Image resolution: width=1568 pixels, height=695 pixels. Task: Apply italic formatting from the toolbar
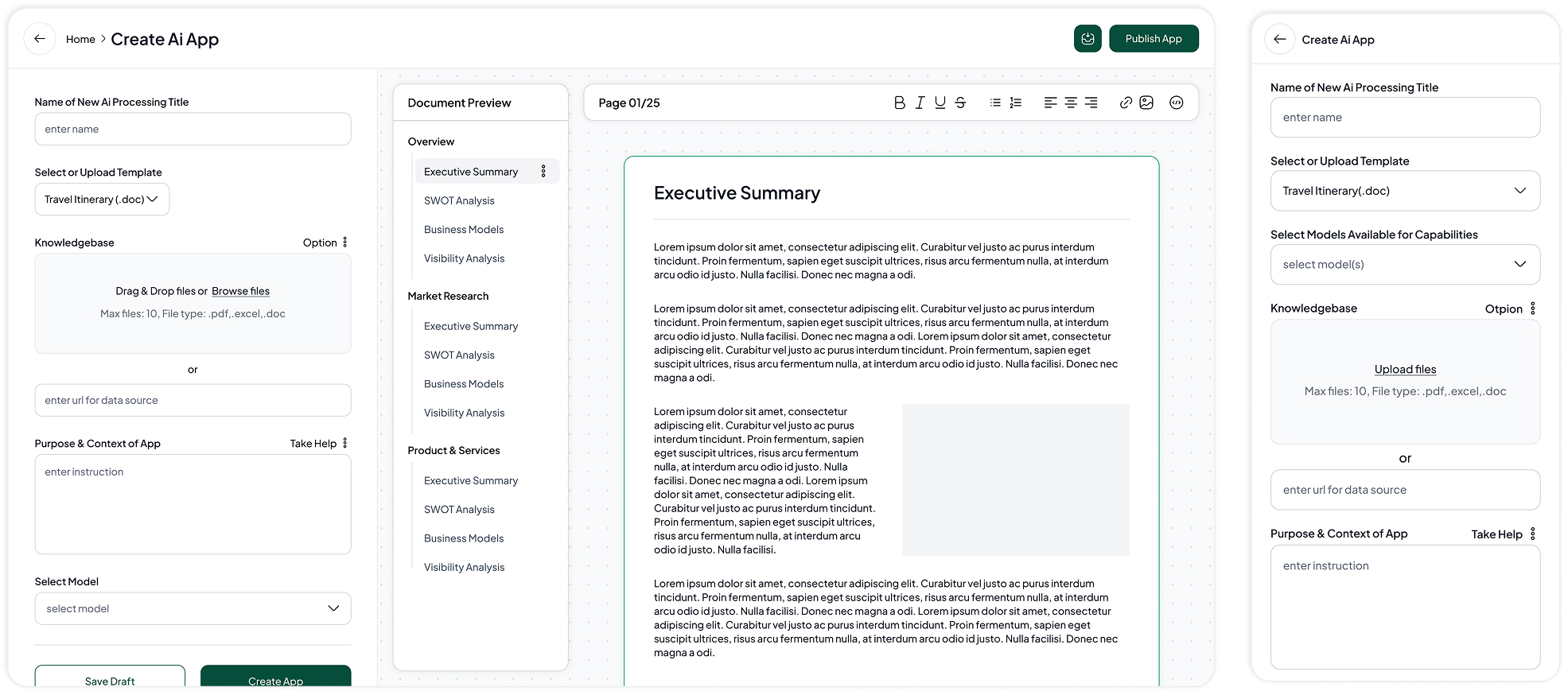(920, 103)
